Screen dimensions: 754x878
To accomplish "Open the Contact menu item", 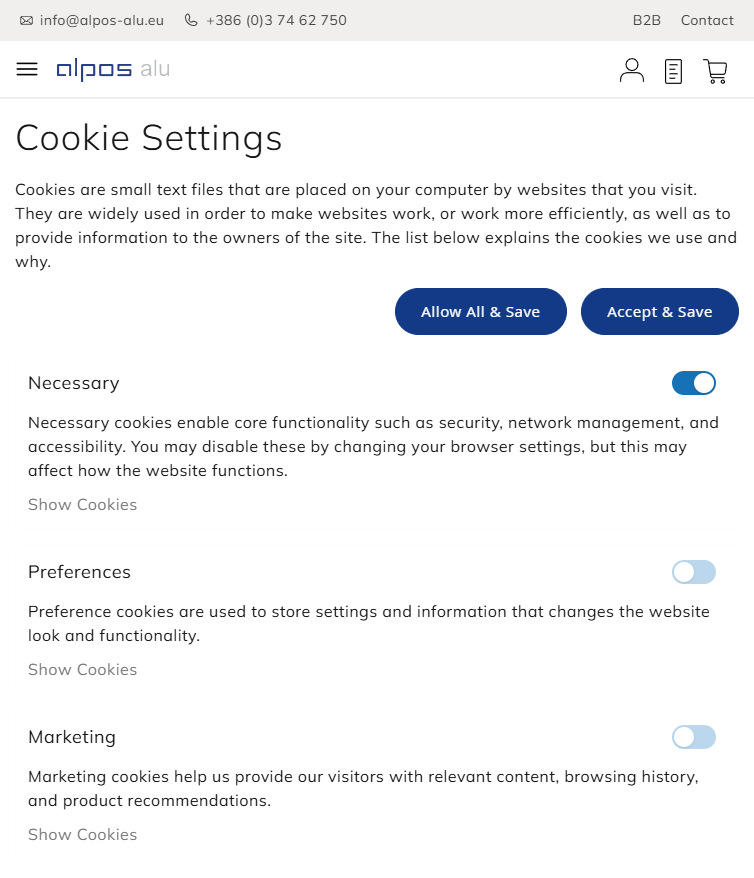I will (707, 20).
